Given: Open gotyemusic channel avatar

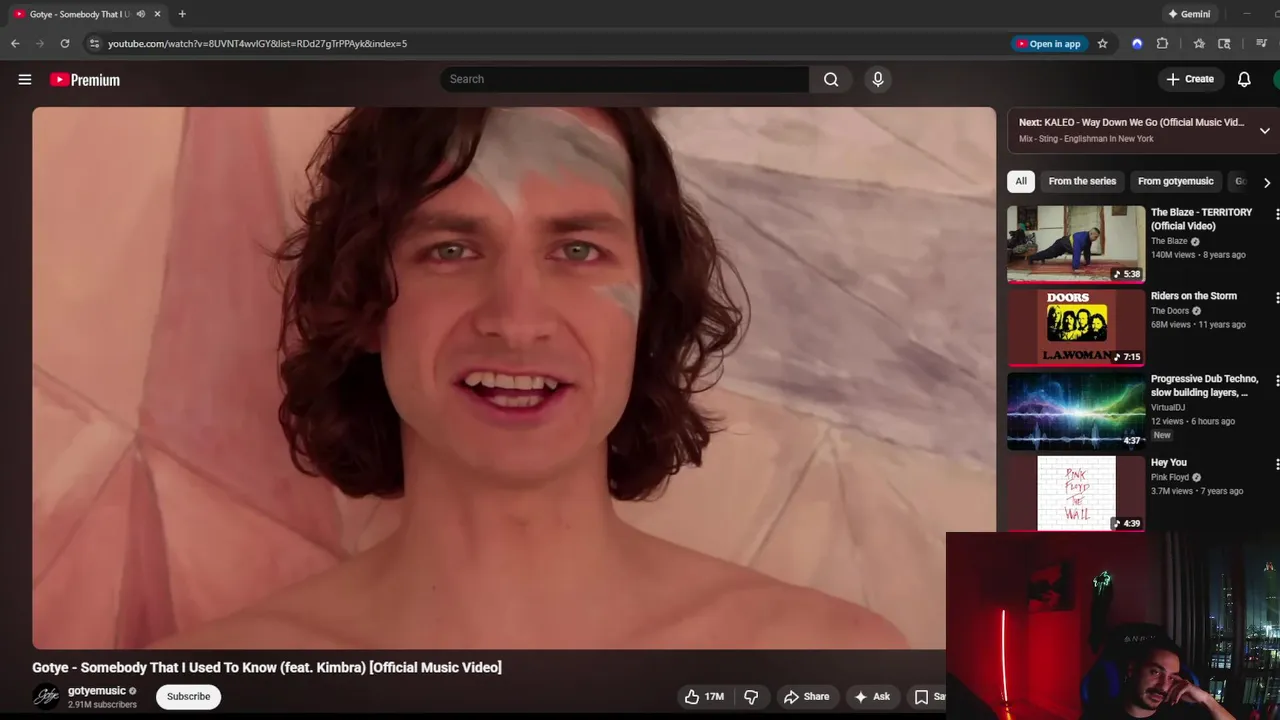Looking at the screenshot, I should click(x=46, y=697).
